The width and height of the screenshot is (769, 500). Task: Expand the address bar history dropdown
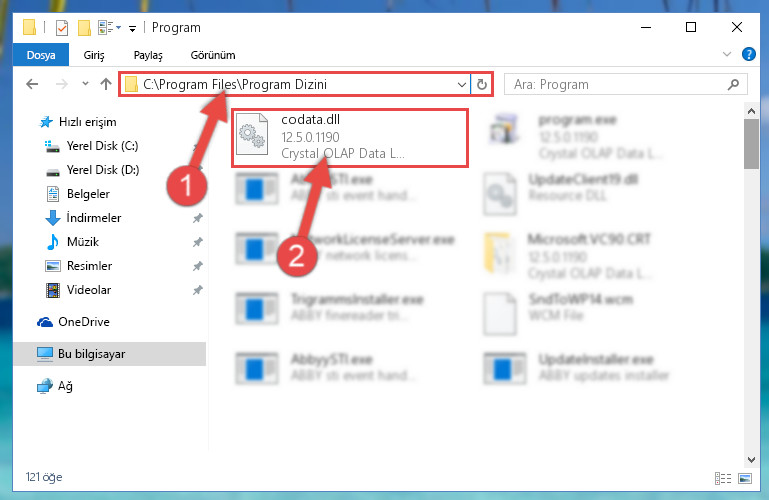(x=461, y=84)
